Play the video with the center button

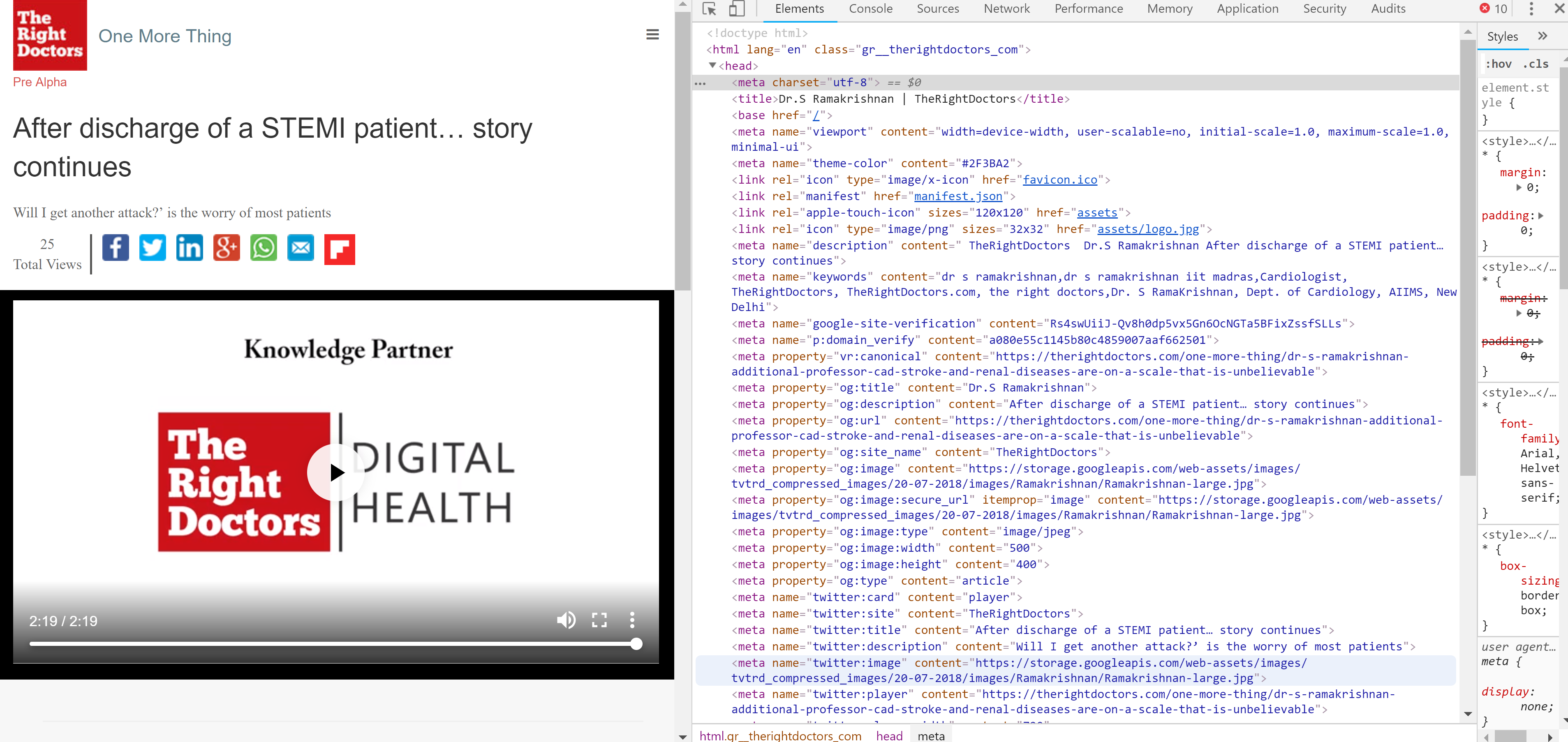pyautogui.click(x=335, y=472)
